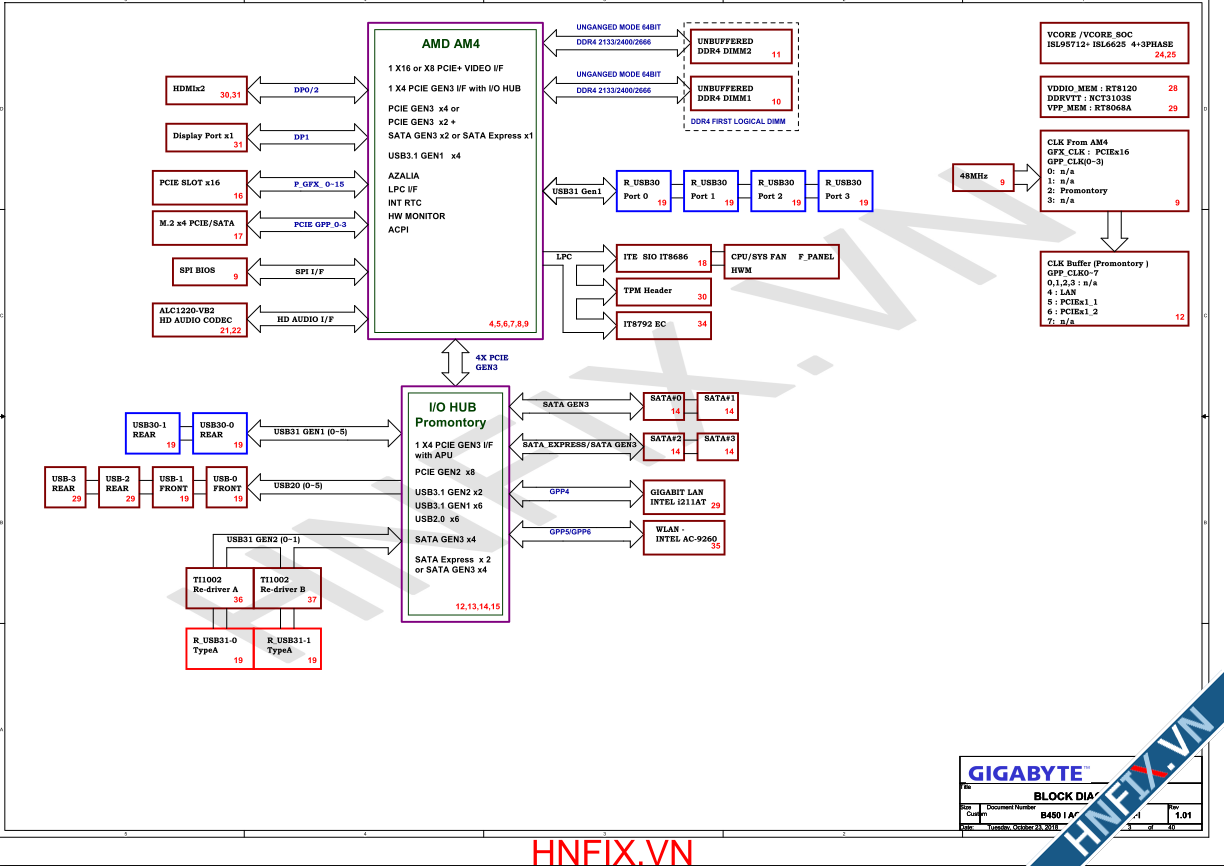Image resolution: width=1224 pixels, height=866 pixels.
Task: Click the DP0/2 double-headed arrow
Action: 307,90
